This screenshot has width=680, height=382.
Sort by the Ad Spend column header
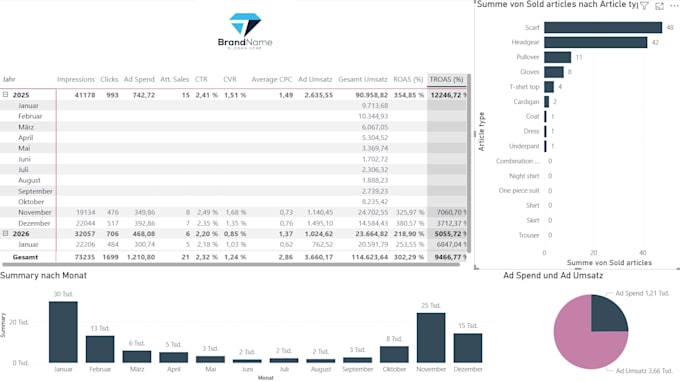click(x=139, y=79)
